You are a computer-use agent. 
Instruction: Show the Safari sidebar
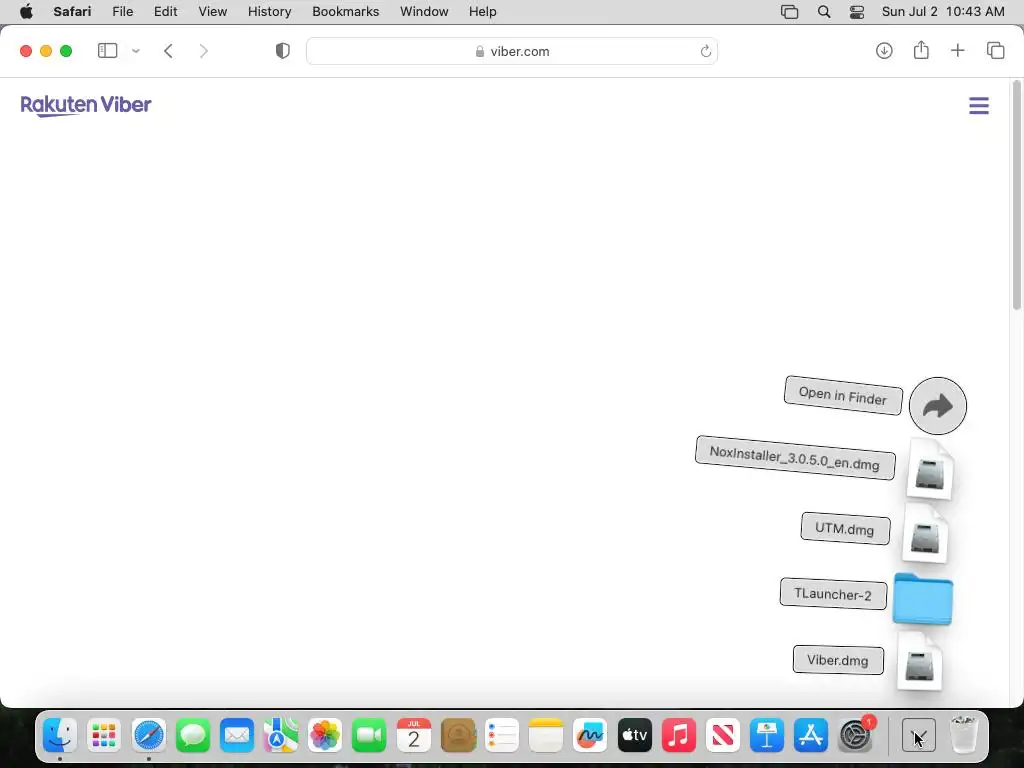click(107, 51)
